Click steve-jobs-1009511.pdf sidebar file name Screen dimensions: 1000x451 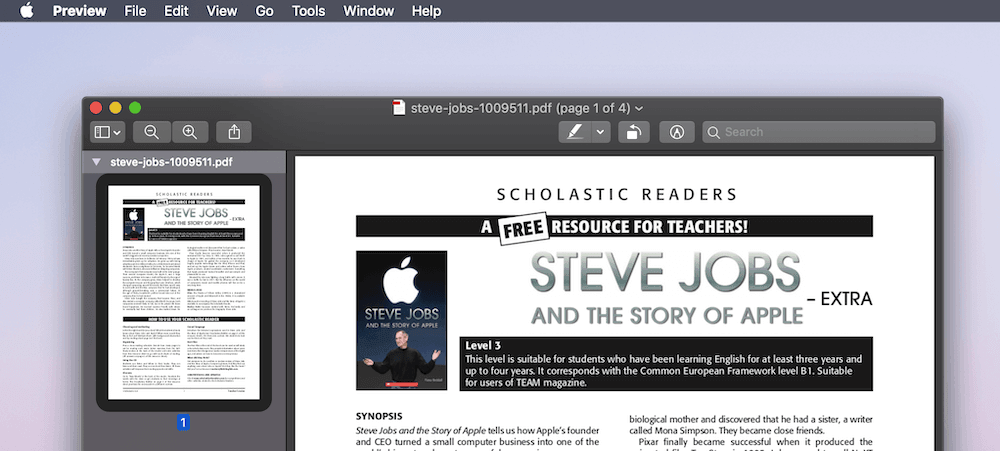[171, 162]
